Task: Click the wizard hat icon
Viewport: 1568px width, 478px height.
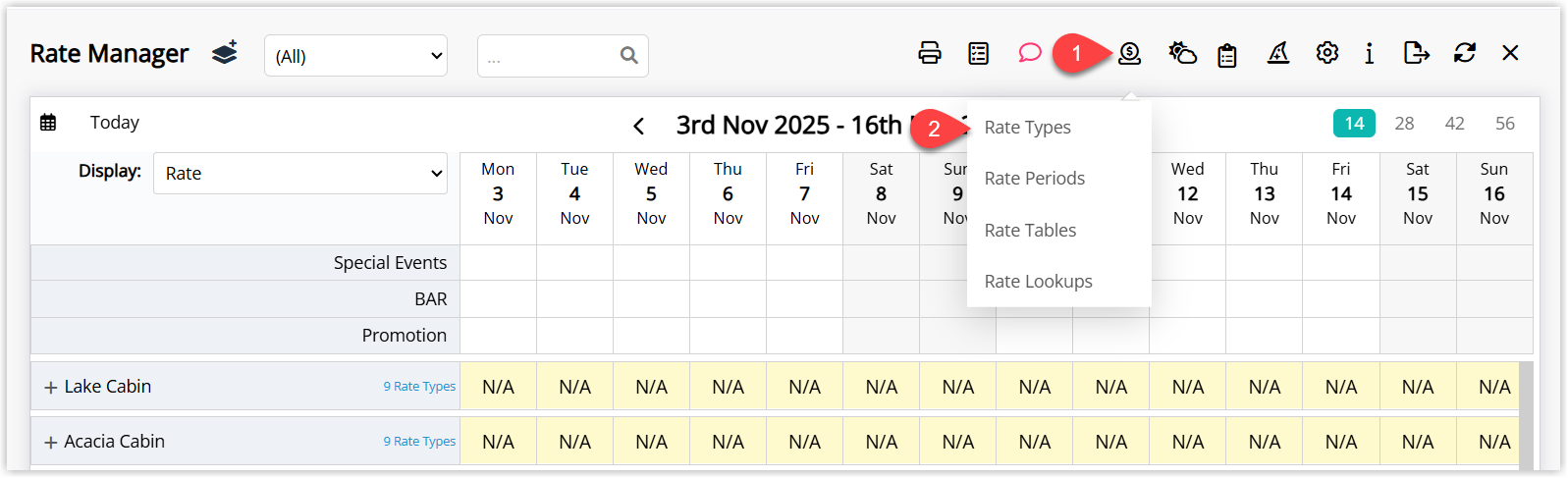Action: click(x=1277, y=53)
